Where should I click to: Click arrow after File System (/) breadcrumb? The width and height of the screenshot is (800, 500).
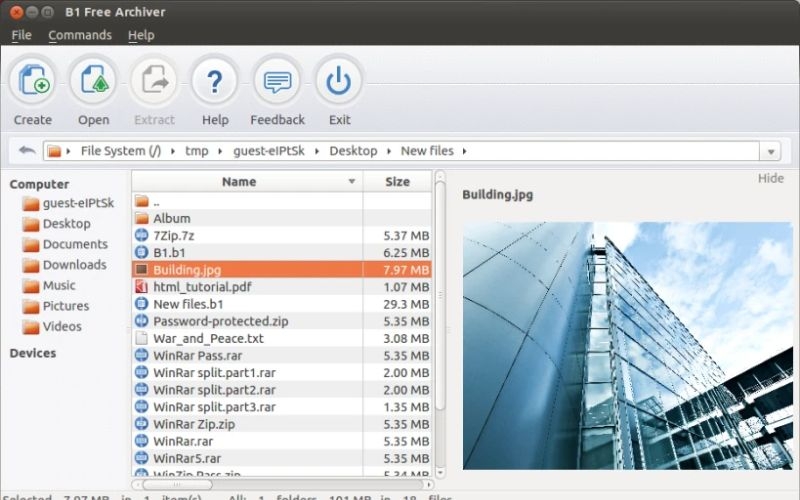click(173, 151)
